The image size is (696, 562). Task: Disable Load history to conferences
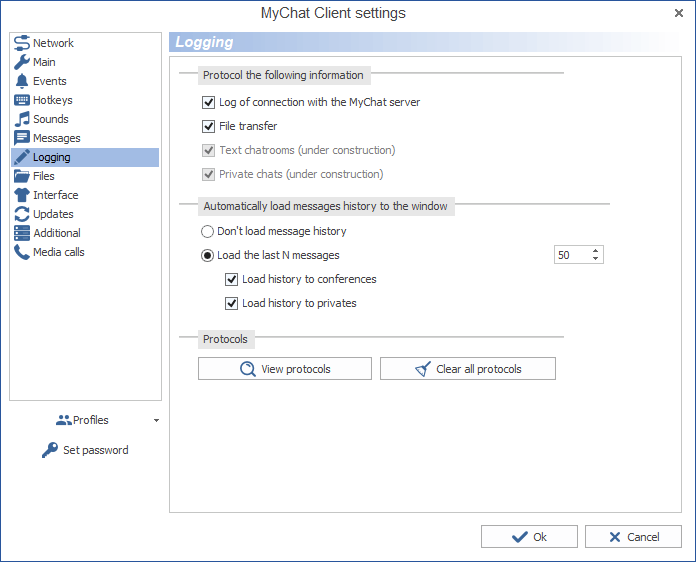[232, 279]
